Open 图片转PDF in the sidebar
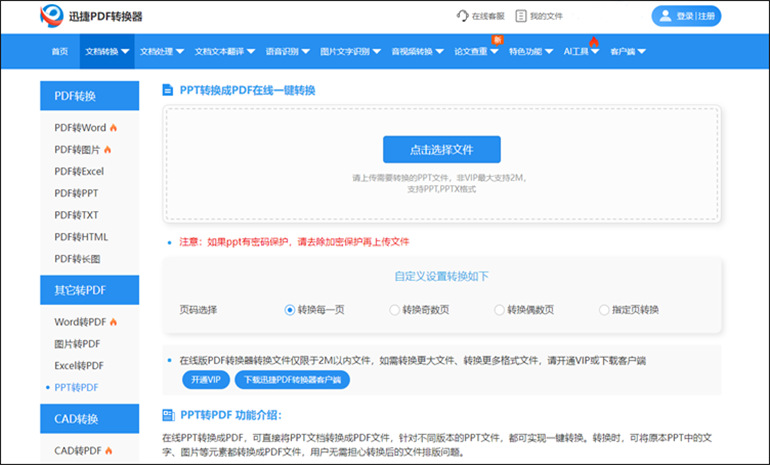The height and width of the screenshot is (465, 770). pos(77,344)
